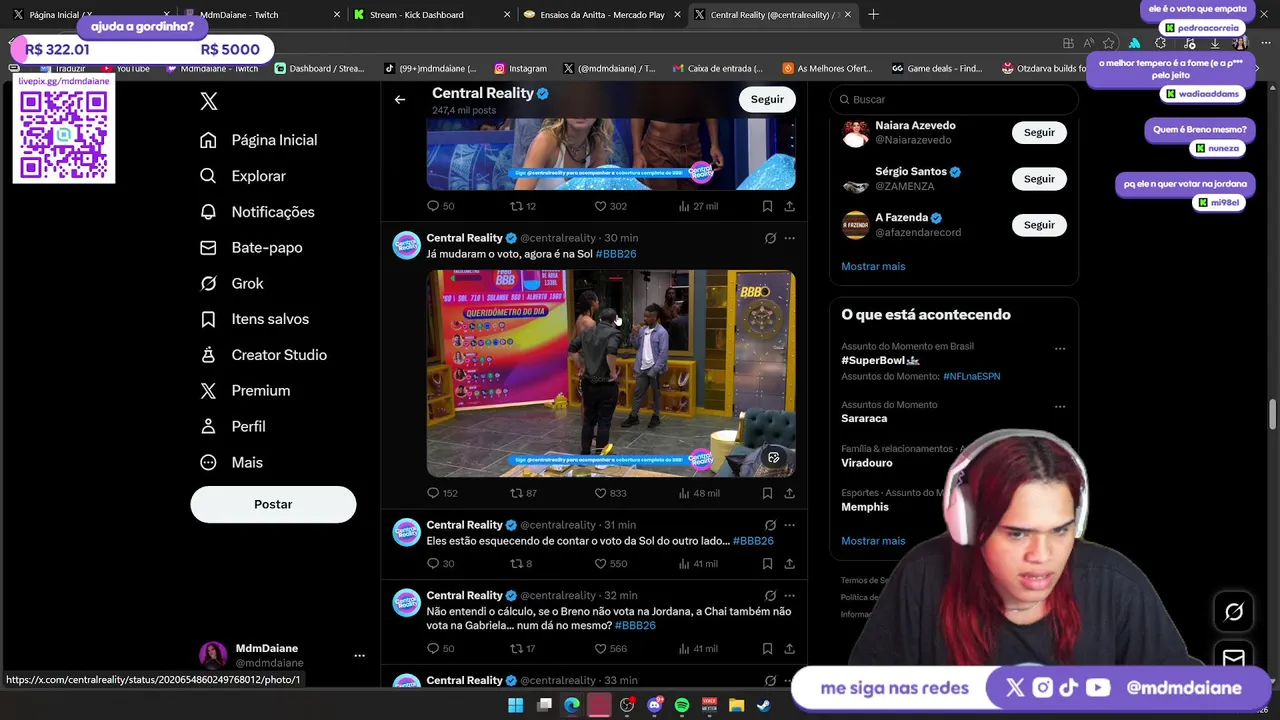Image resolution: width=1280 pixels, height=720 pixels.
Task: Open options for the Sararaca trend
Action: [x=1060, y=407]
